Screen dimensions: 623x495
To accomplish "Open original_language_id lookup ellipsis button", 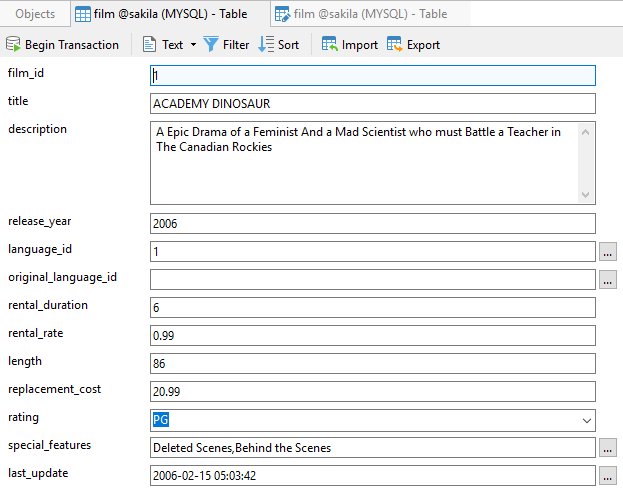I will pos(608,280).
